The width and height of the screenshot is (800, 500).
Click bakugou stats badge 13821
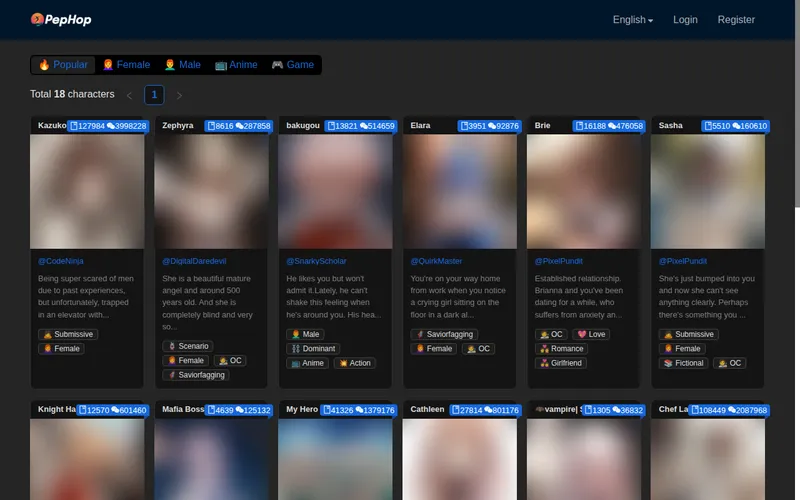361,126
